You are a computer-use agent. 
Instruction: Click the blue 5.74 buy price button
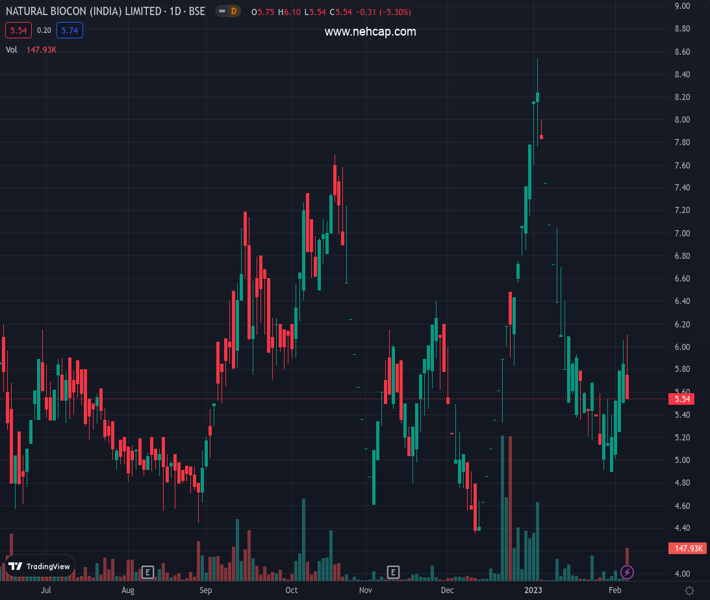point(69,31)
